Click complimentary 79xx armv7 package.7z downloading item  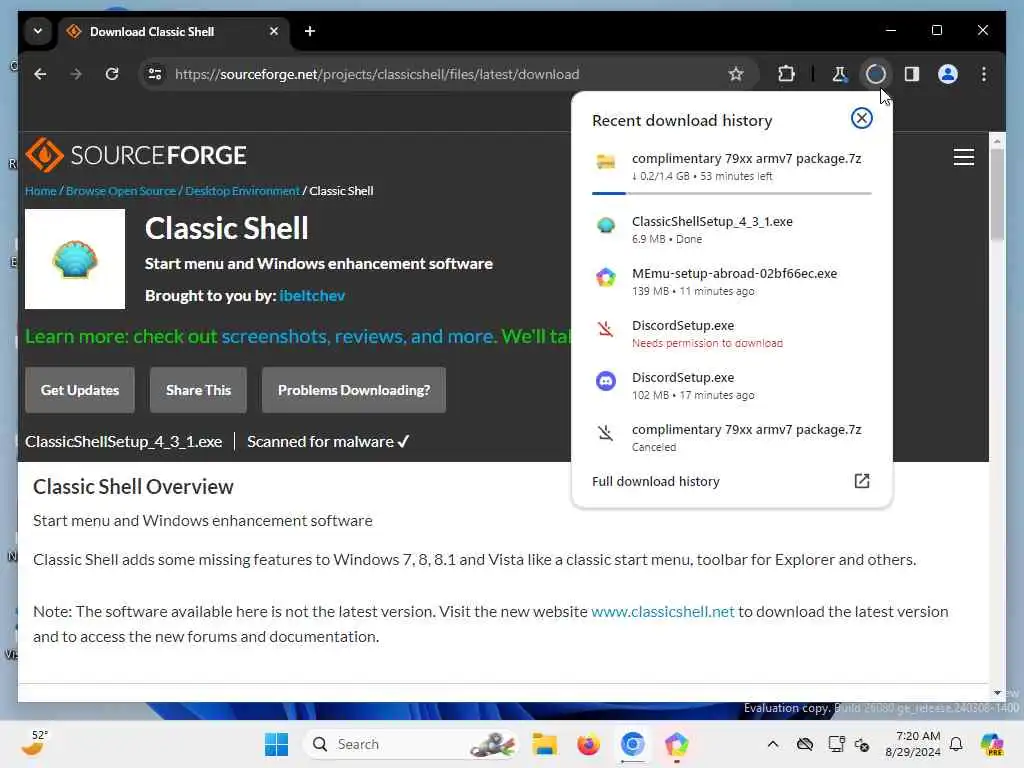click(x=731, y=167)
